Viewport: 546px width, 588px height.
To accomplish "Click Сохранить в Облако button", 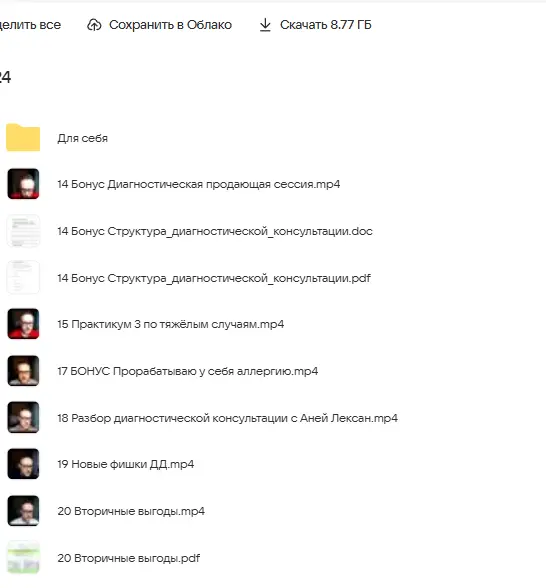I will point(159,25).
